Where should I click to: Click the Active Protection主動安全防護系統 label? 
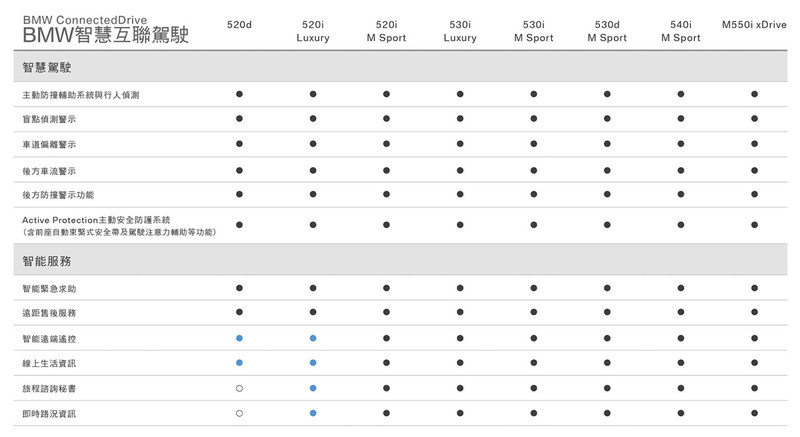pyautogui.click(x=96, y=220)
